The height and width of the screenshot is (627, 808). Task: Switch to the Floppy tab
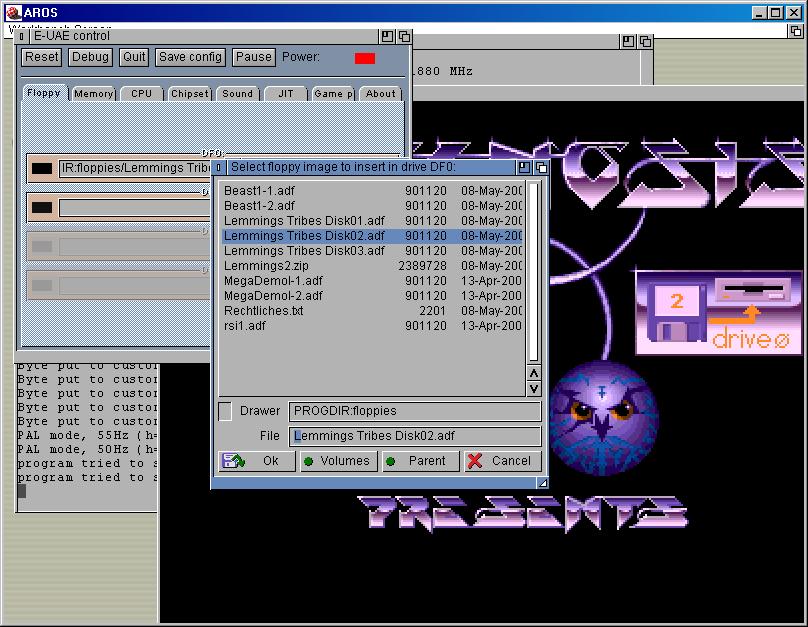(44, 93)
